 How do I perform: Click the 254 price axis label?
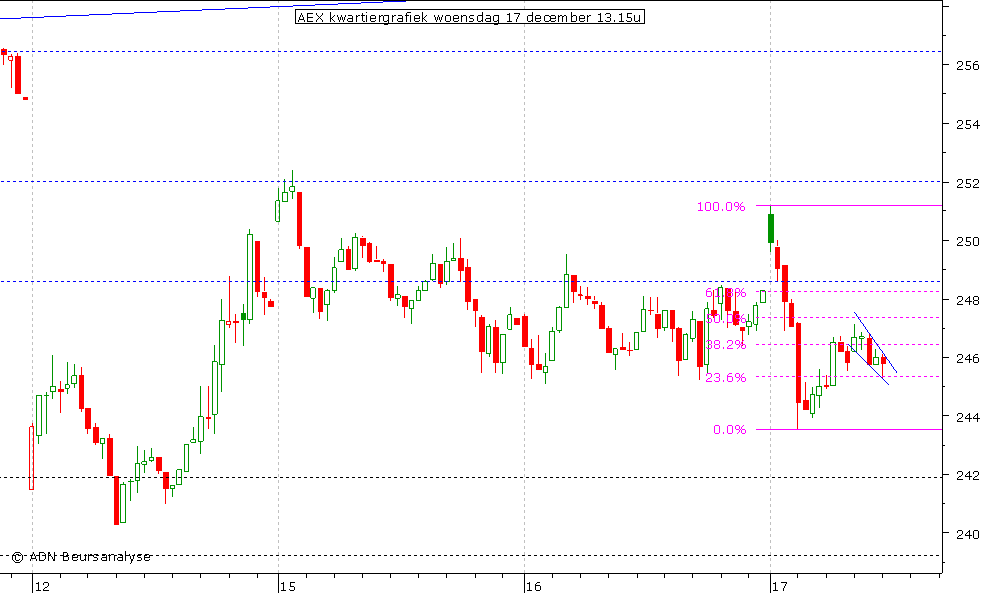click(x=967, y=125)
